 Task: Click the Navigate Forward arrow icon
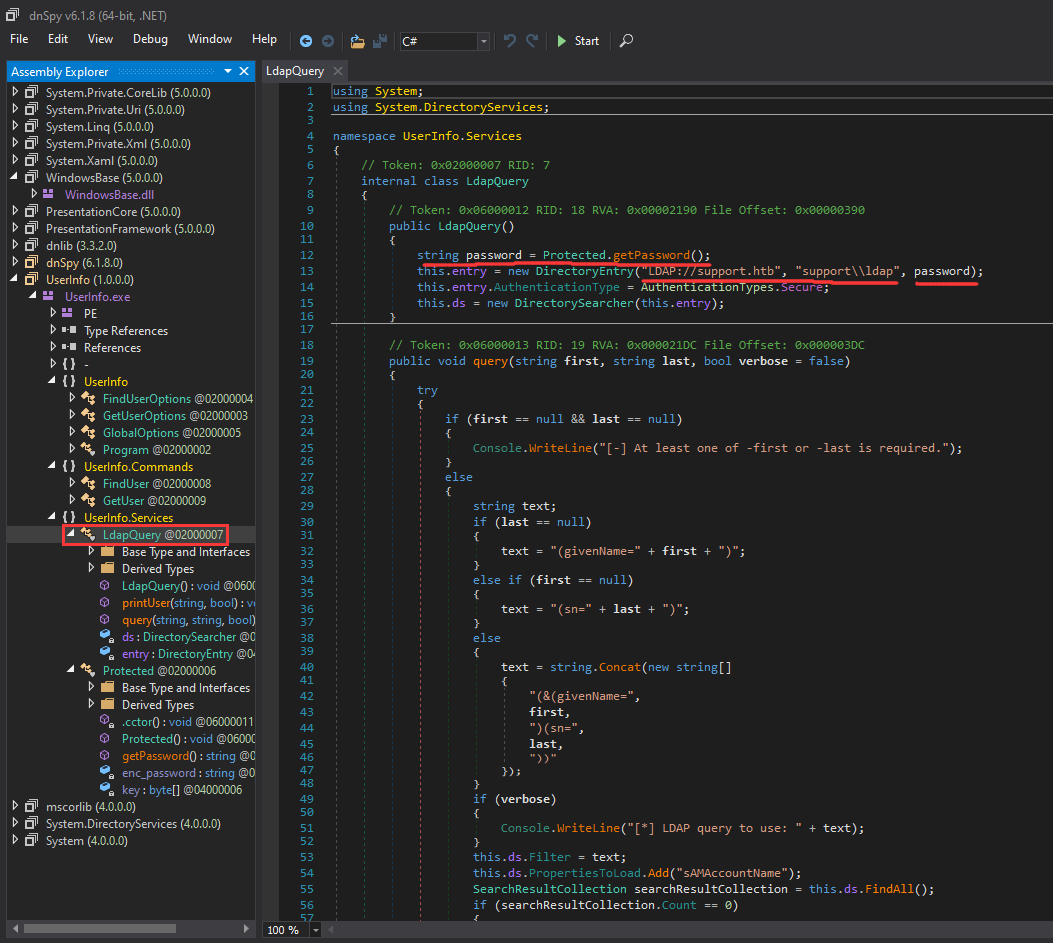coord(328,41)
